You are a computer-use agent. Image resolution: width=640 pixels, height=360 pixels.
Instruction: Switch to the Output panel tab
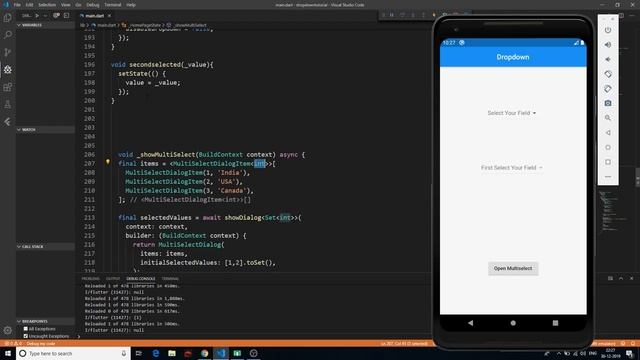(113, 279)
